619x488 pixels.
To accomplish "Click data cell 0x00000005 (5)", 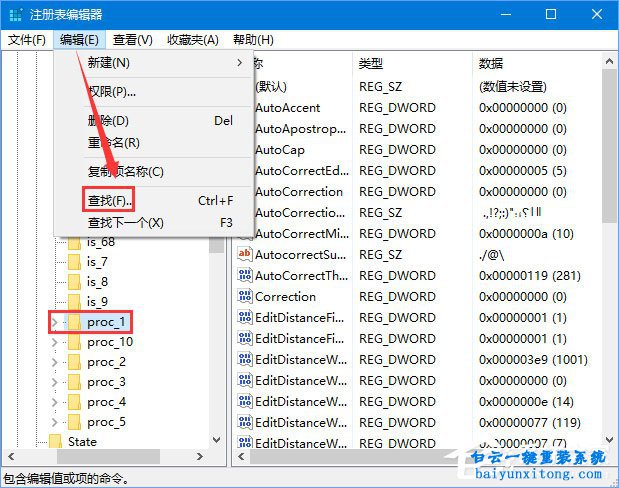I will [523, 171].
